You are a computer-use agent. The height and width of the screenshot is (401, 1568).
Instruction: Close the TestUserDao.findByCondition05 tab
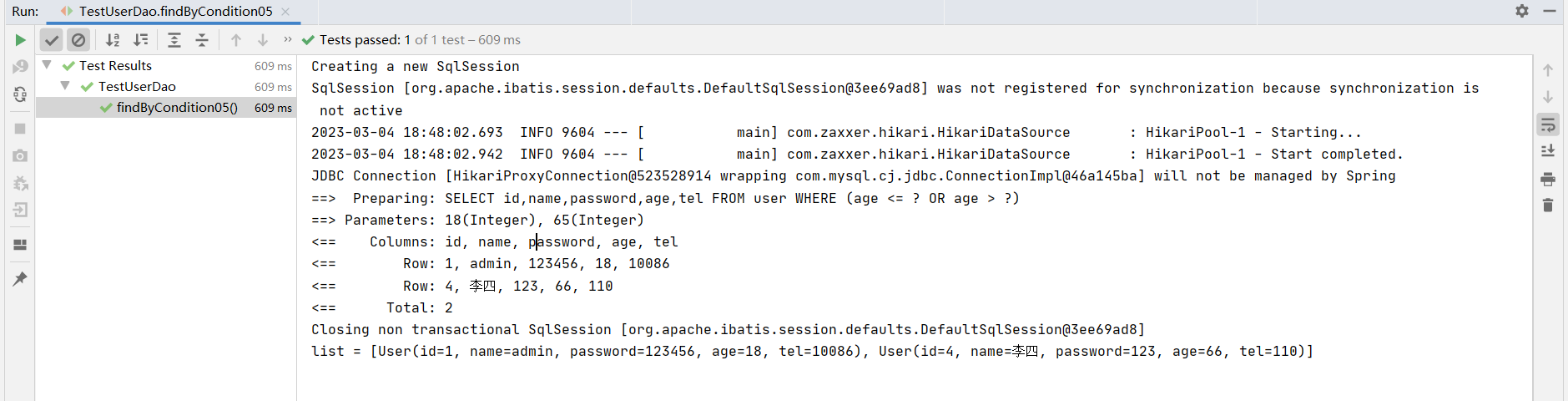285,12
